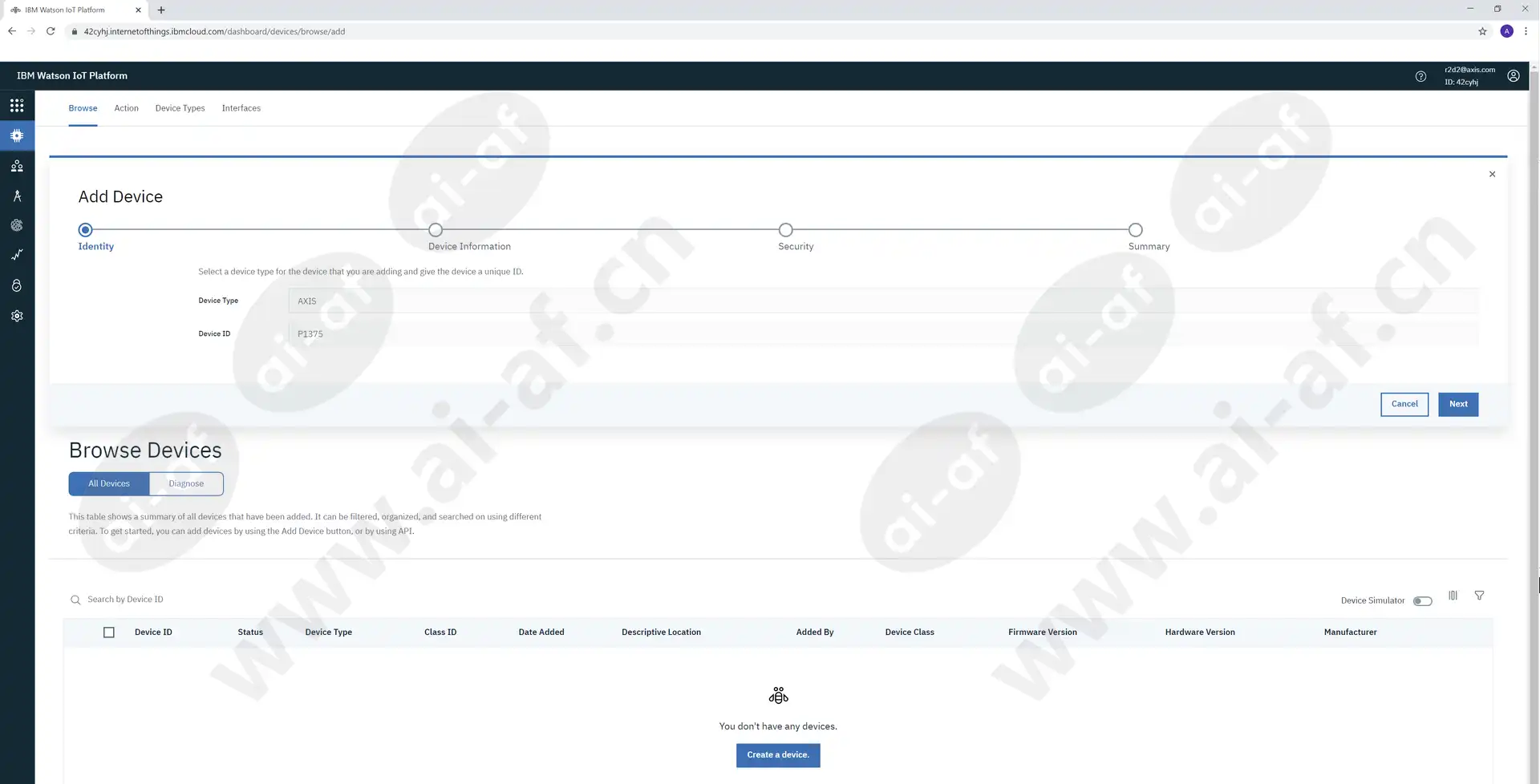Viewport: 1540px width, 784px height.
Task: Reload the browser page
Action: coord(51,31)
